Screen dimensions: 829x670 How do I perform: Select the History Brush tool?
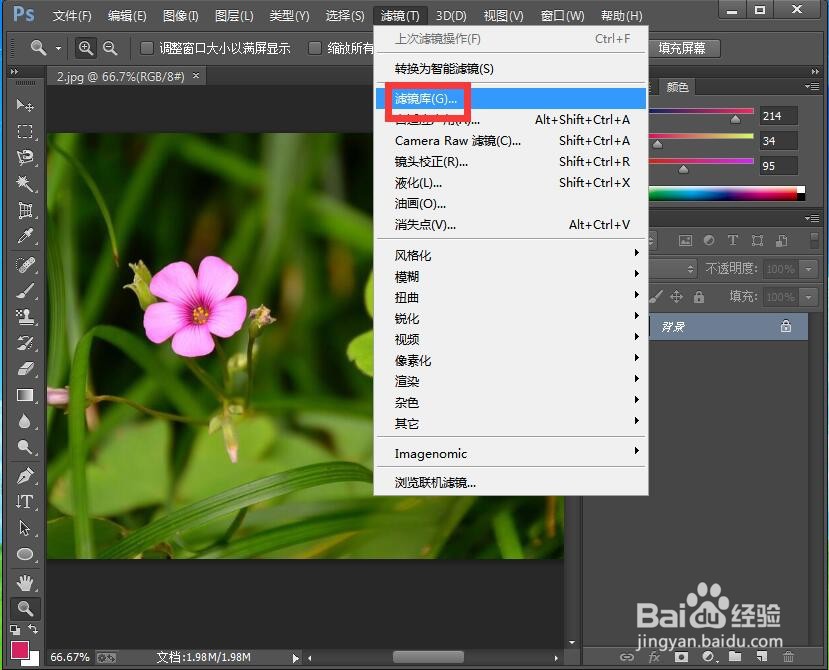point(25,343)
